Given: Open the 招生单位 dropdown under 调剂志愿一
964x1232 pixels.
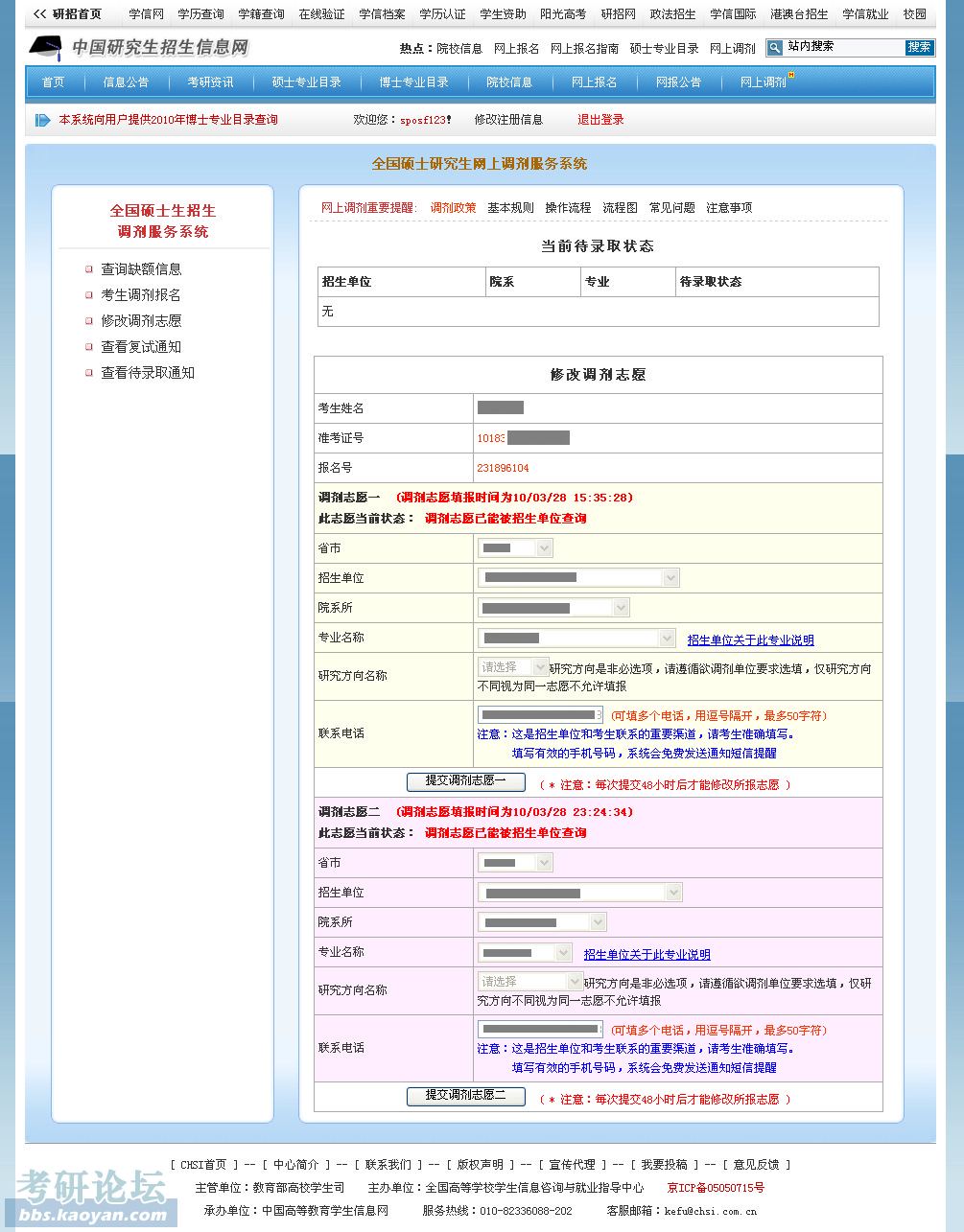Looking at the screenshot, I should tap(578, 578).
